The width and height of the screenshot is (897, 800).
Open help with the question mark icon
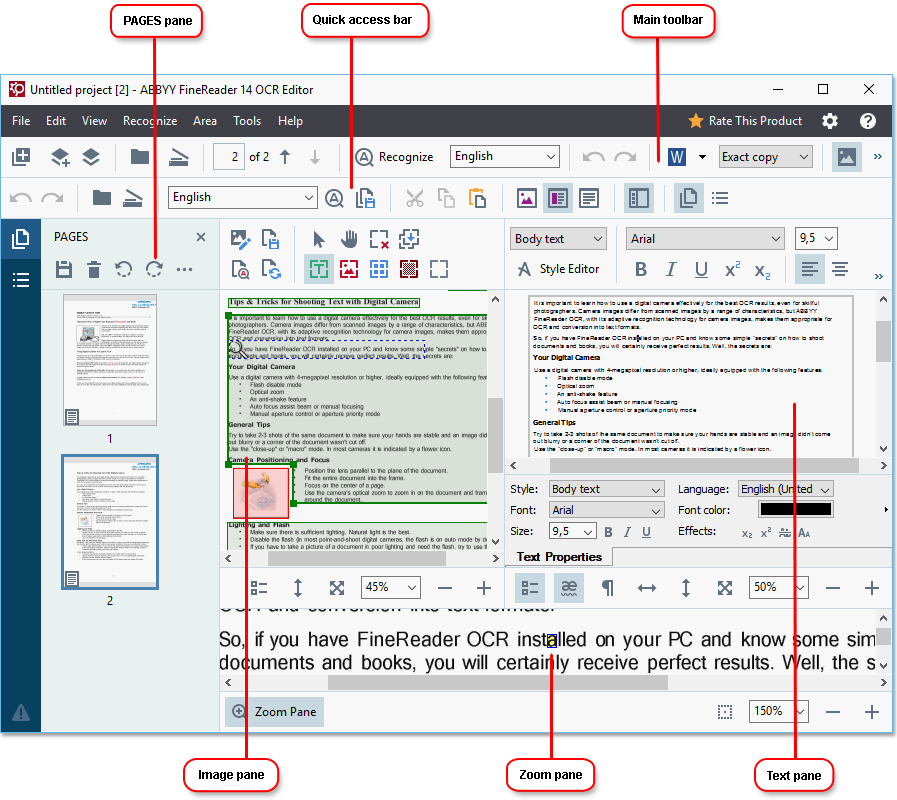point(868,121)
